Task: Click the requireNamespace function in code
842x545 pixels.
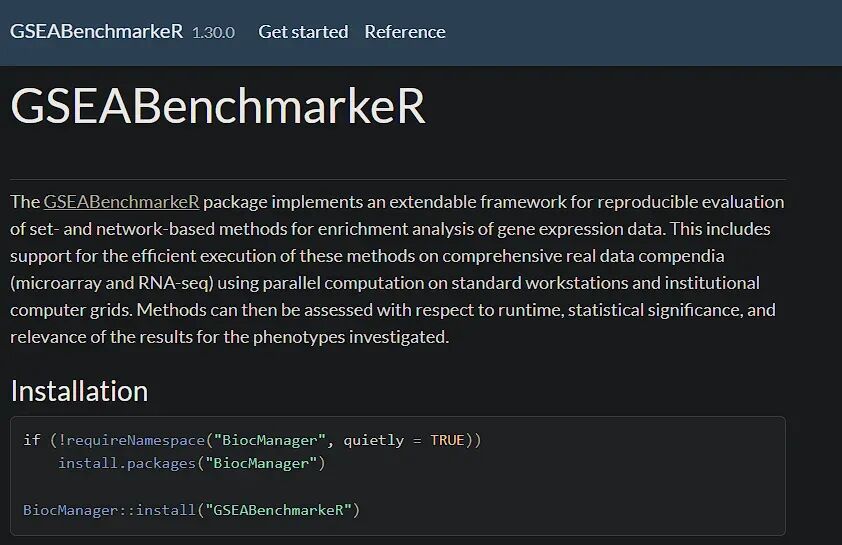Action: pyautogui.click(x=136, y=440)
